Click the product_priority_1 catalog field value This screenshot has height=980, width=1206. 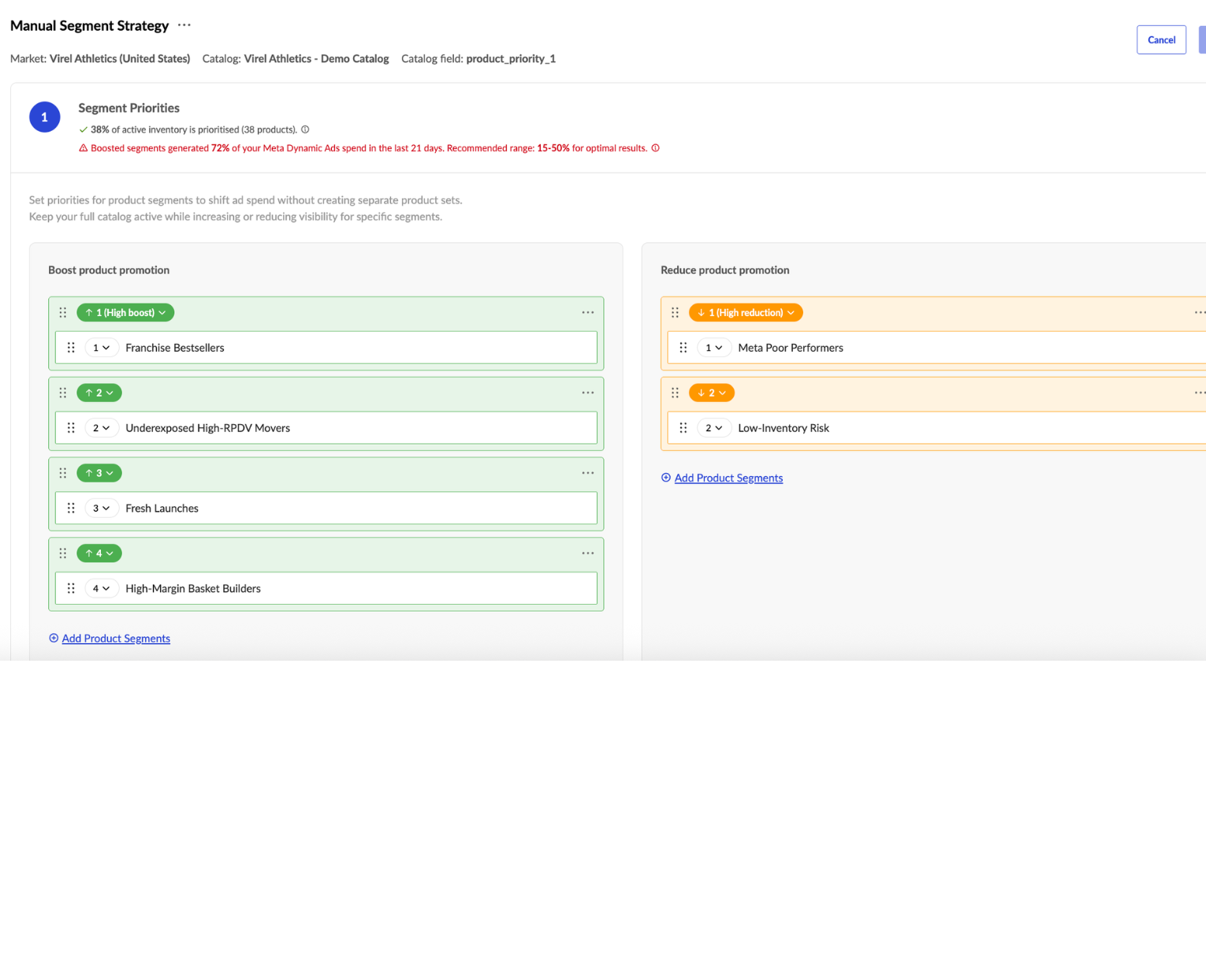[511, 58]
